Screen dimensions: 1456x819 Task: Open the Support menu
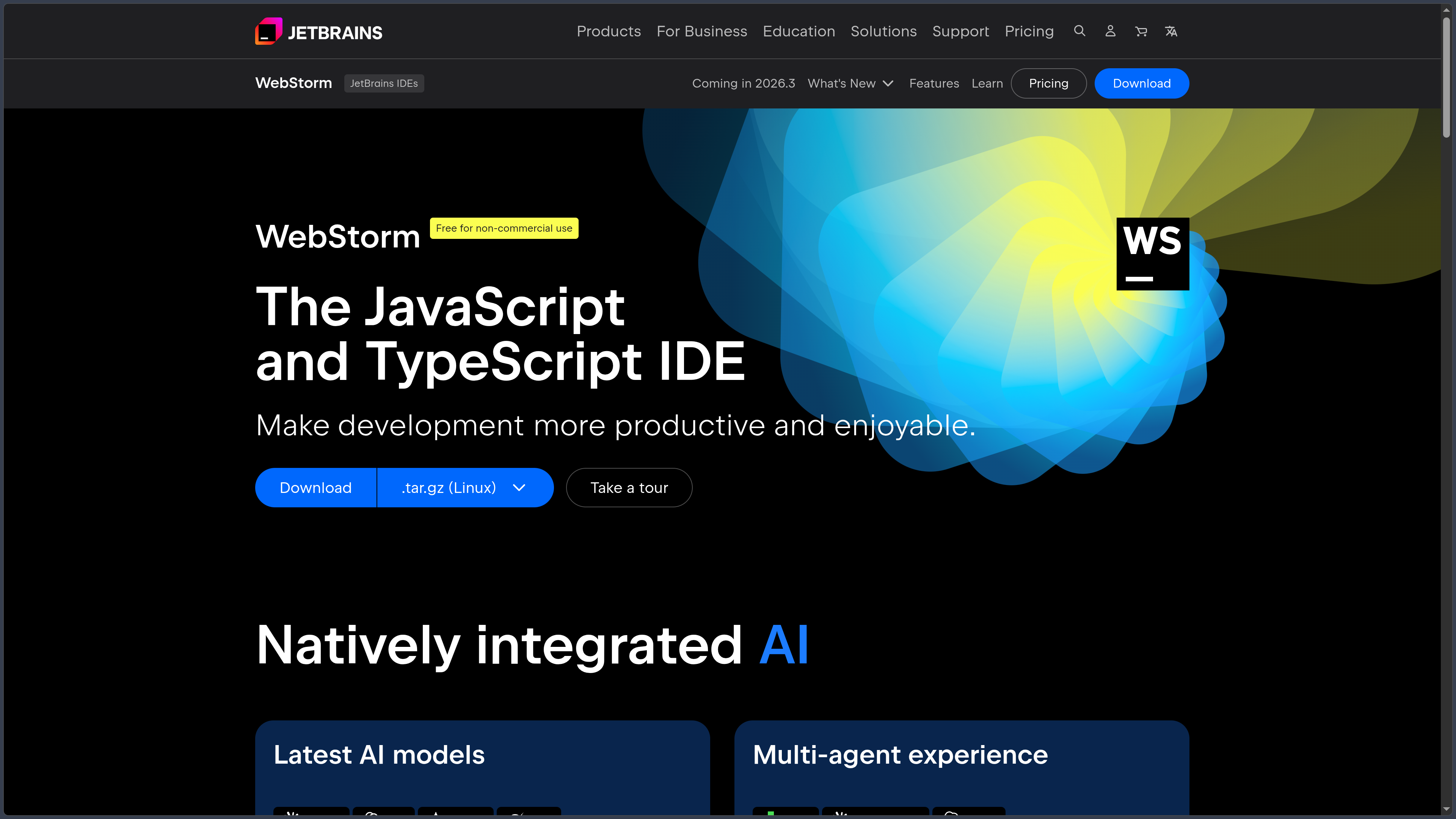click(960, 31)
